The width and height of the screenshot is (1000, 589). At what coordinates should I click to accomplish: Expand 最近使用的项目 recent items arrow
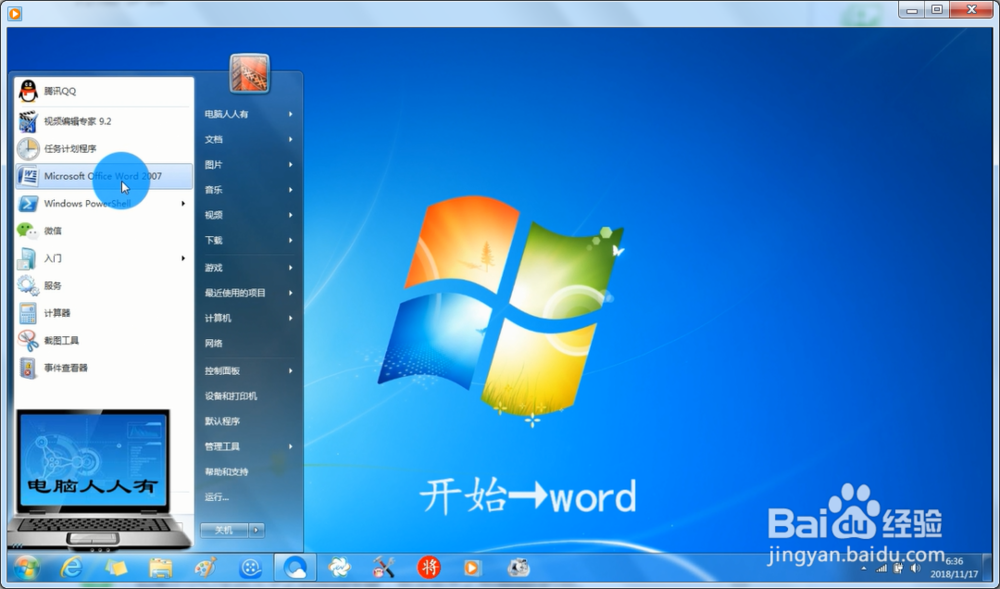point(290,293)
